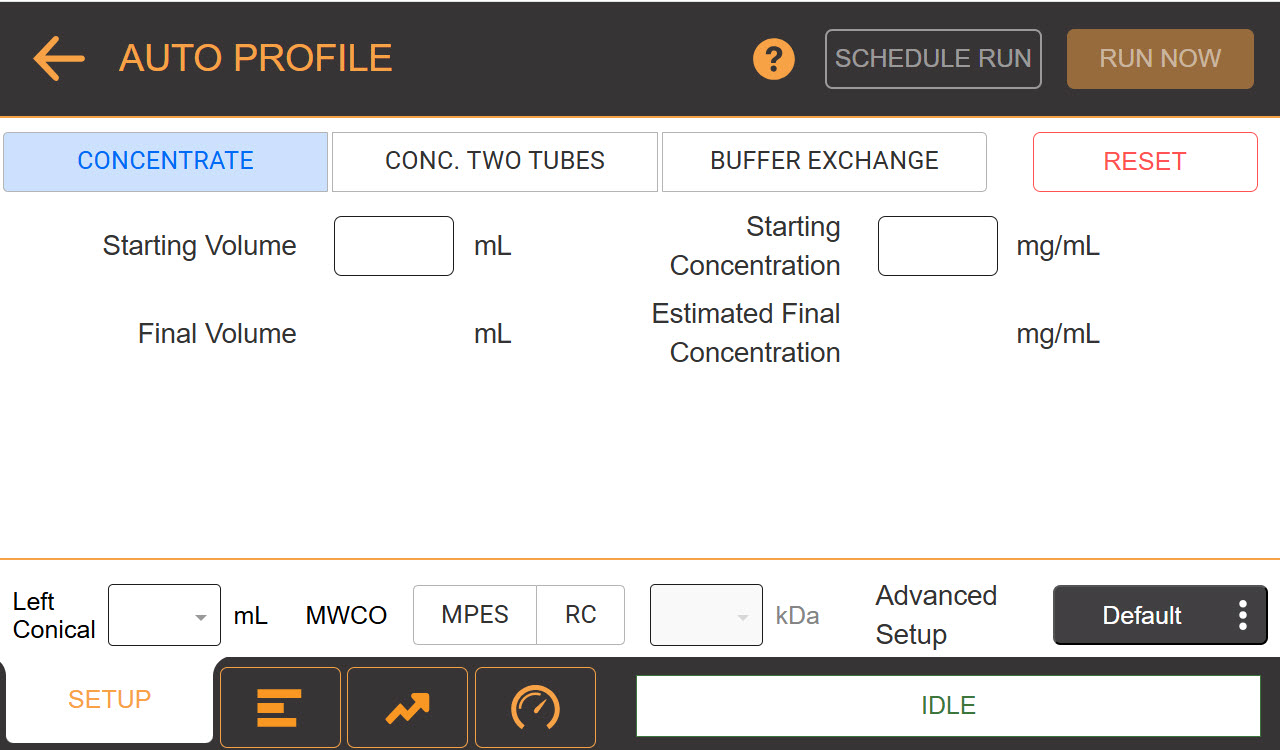Select RC membrane type
This screenshot has width=1280, height=750.
pyautogui.click(x=581, y=615)
